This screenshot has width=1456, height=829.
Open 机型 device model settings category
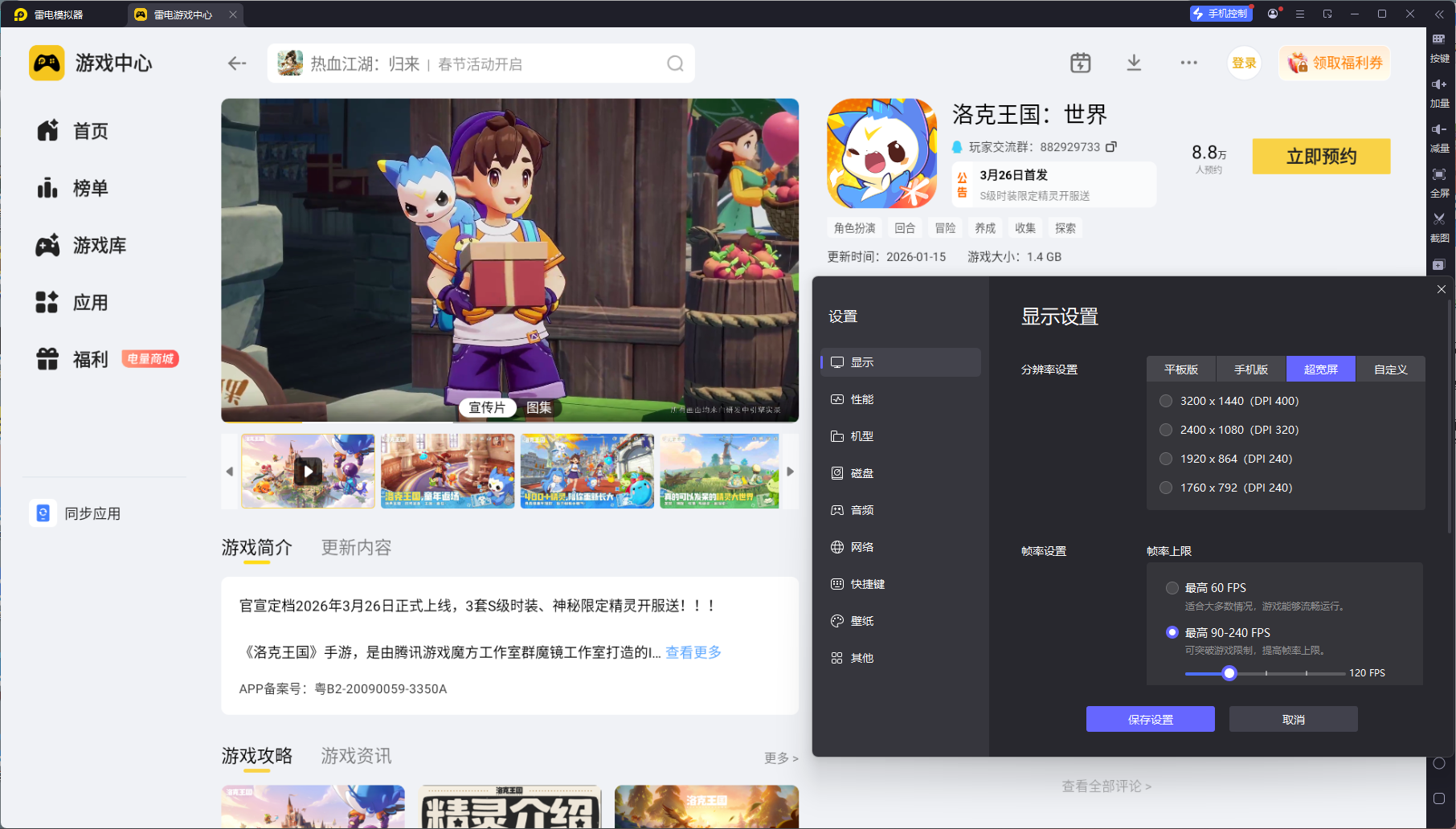(901, 436)
